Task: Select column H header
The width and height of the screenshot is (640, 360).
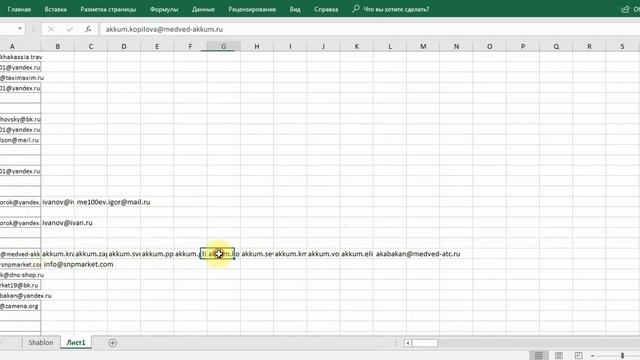Action: coord(257,47)
